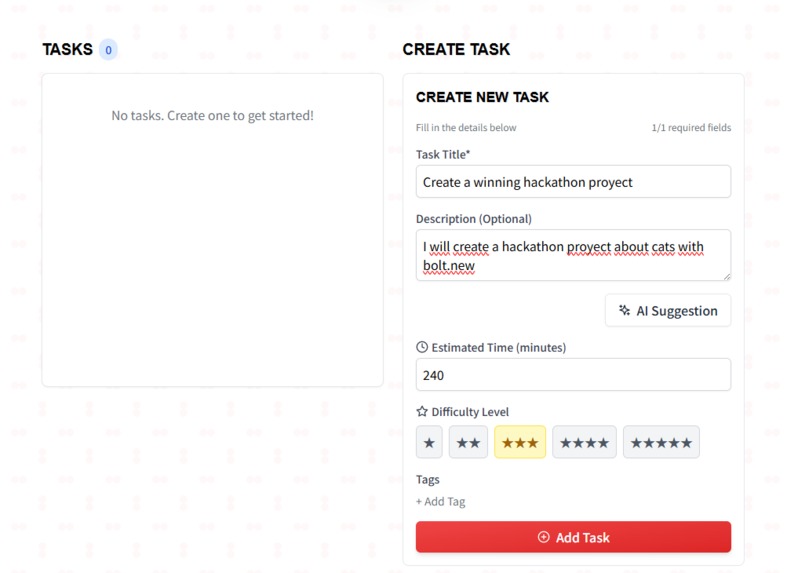787x573 pixels.
Task: Click the AI Suggestion button
Action: pos(668,311)
